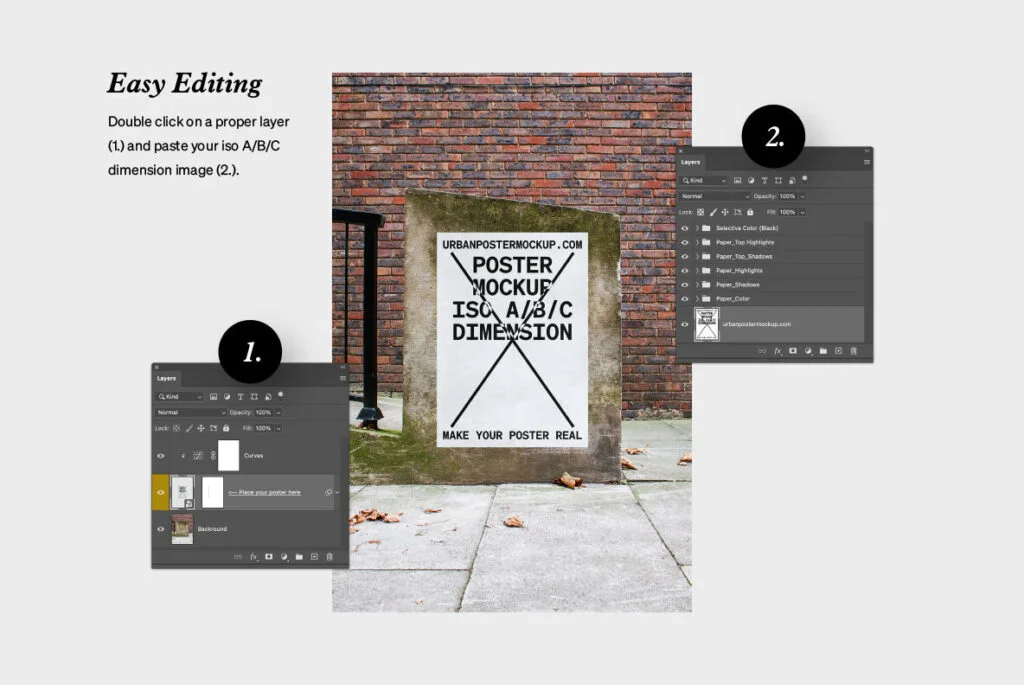Screen dimensions: 1024x685
Task: Click the trash icon in the Curves layers panel
Action: click(329, 556)
